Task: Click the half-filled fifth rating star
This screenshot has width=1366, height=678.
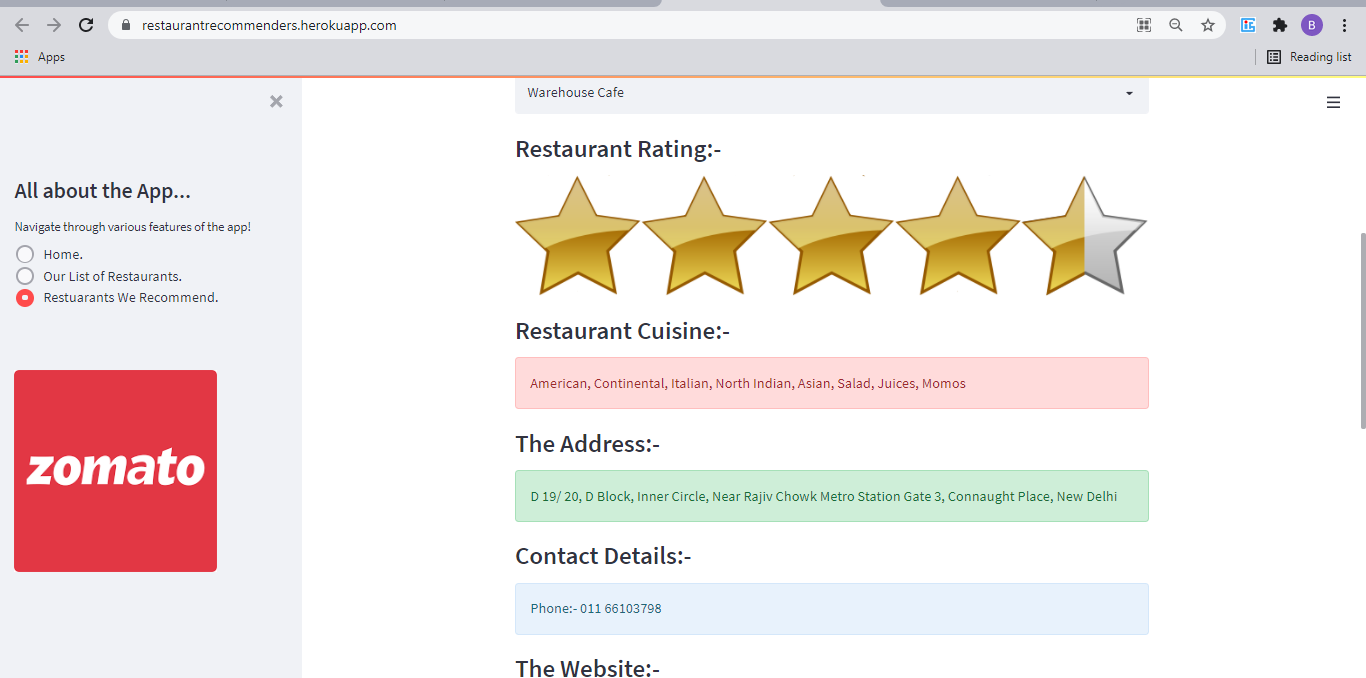Action: point(1085,236)
